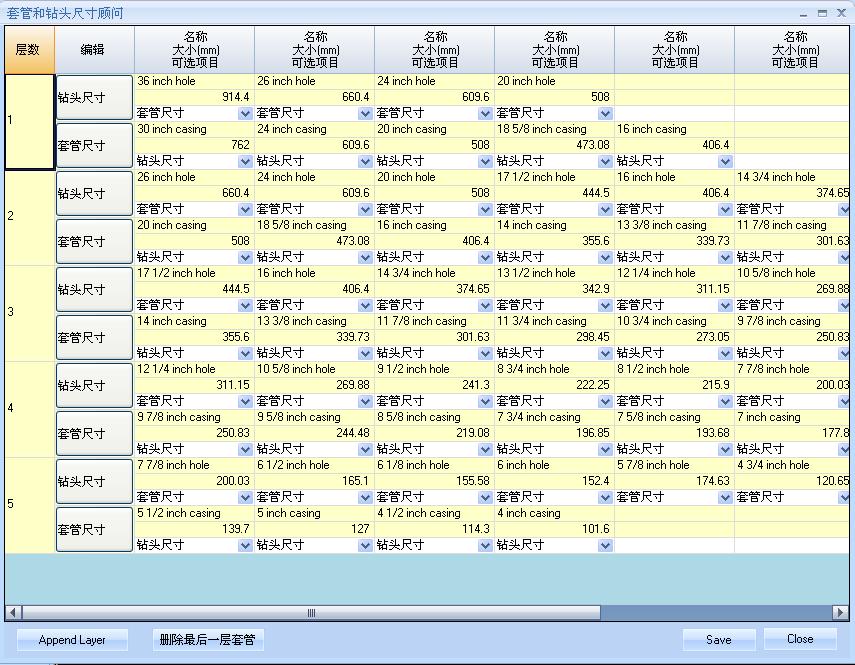Click the 165.1 size value

[x=314, y=481]
